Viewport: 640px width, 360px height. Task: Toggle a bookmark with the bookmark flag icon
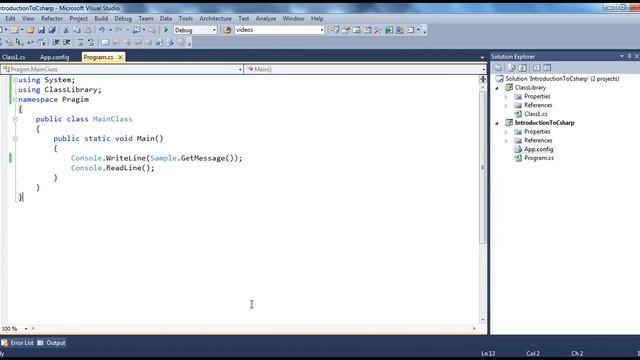tap(105, 42)
